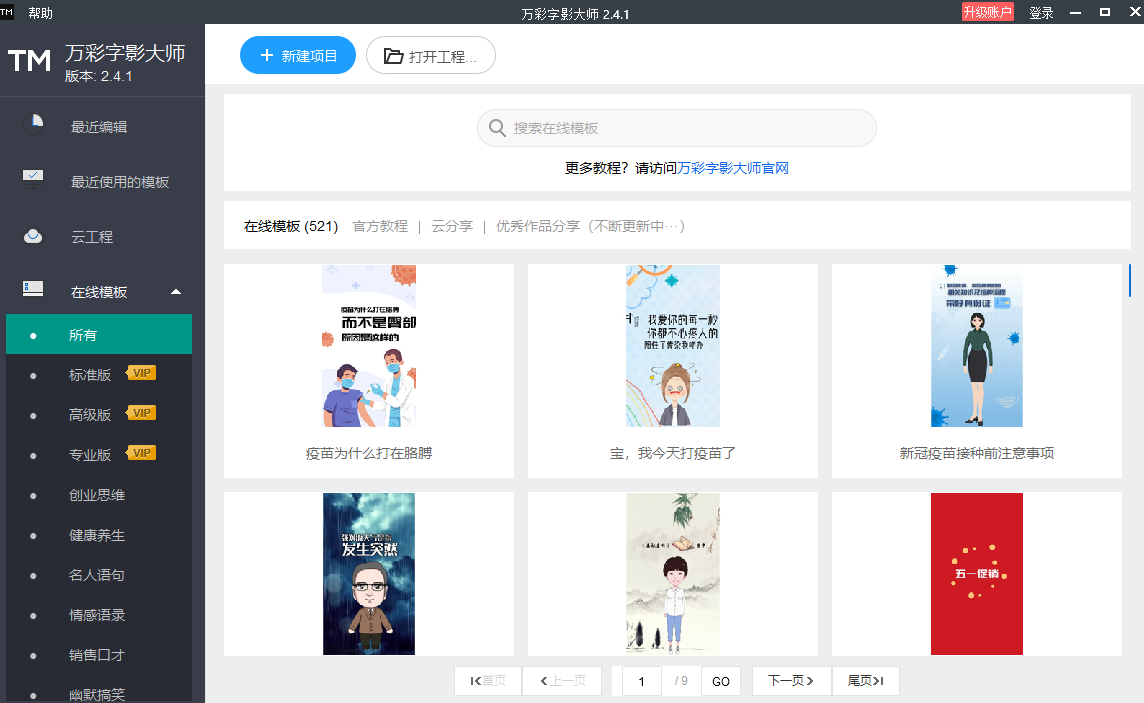1144x703 pixels.
Task: Open the 最近编辑 sidebar icon
Action: (31, 121)
